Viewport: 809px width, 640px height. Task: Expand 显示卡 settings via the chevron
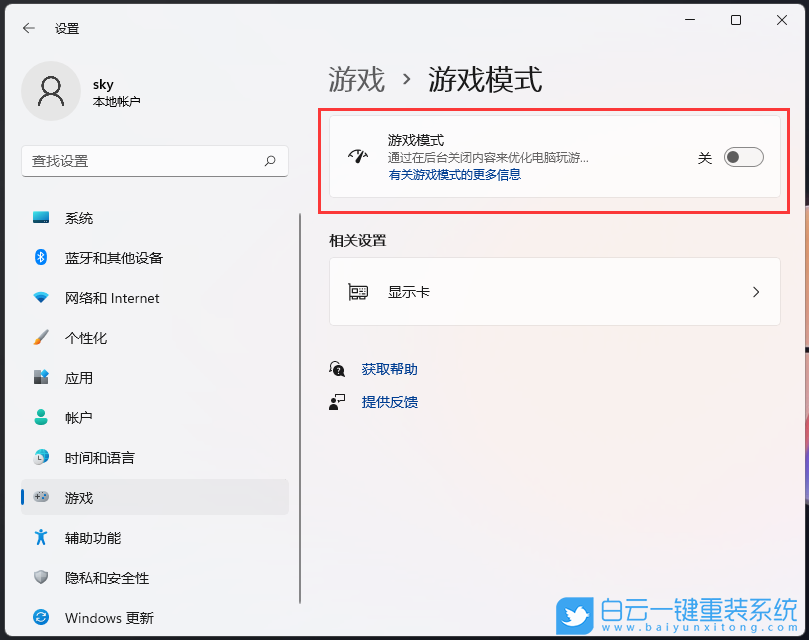pyautogui.click(x=756, y=292)
